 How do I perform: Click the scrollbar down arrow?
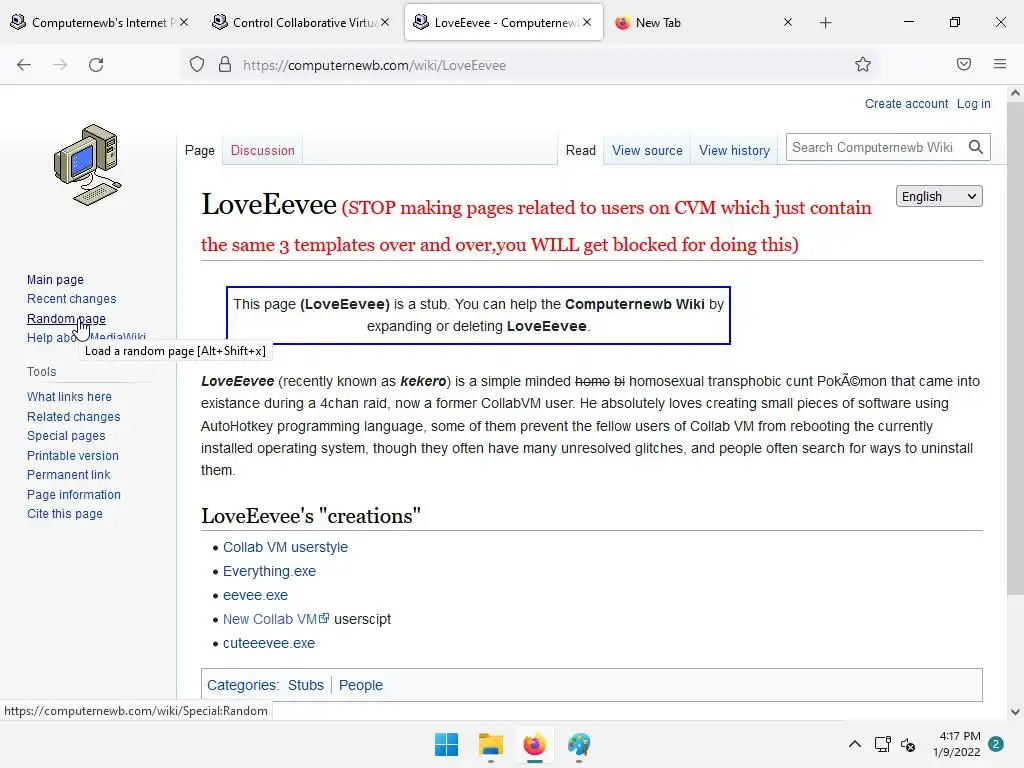pyautogui.click(x=1015, y=712)
